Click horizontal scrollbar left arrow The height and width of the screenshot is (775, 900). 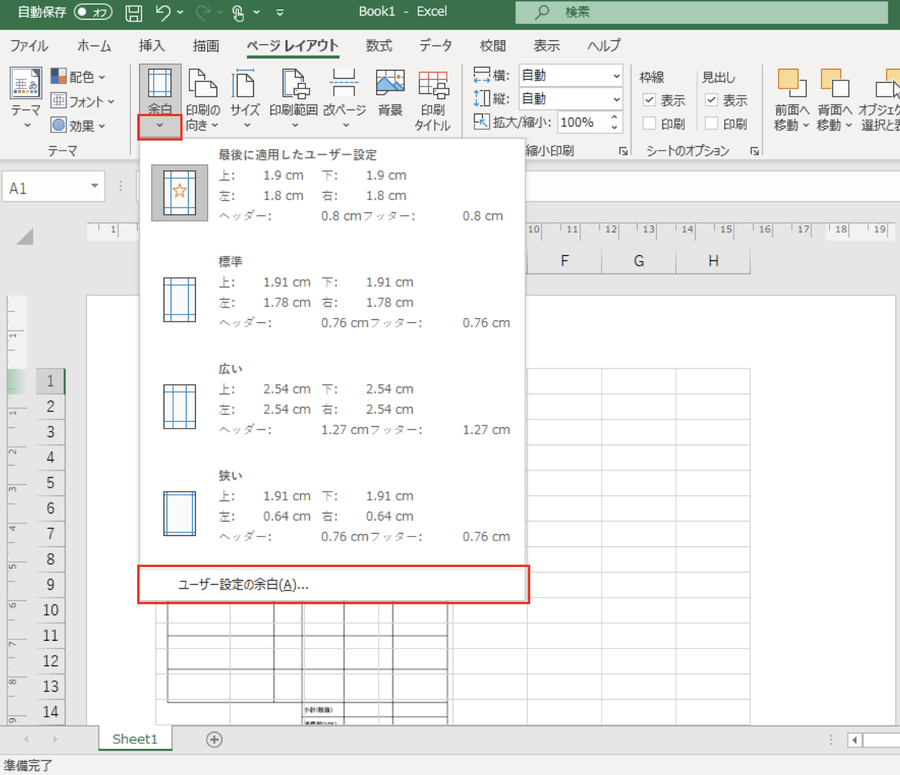pos(855,740)
